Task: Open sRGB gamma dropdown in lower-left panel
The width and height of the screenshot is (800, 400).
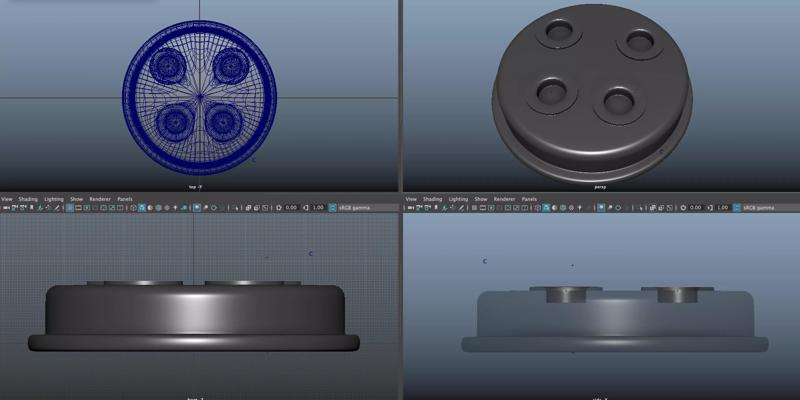Action: (x=367, y=208)
